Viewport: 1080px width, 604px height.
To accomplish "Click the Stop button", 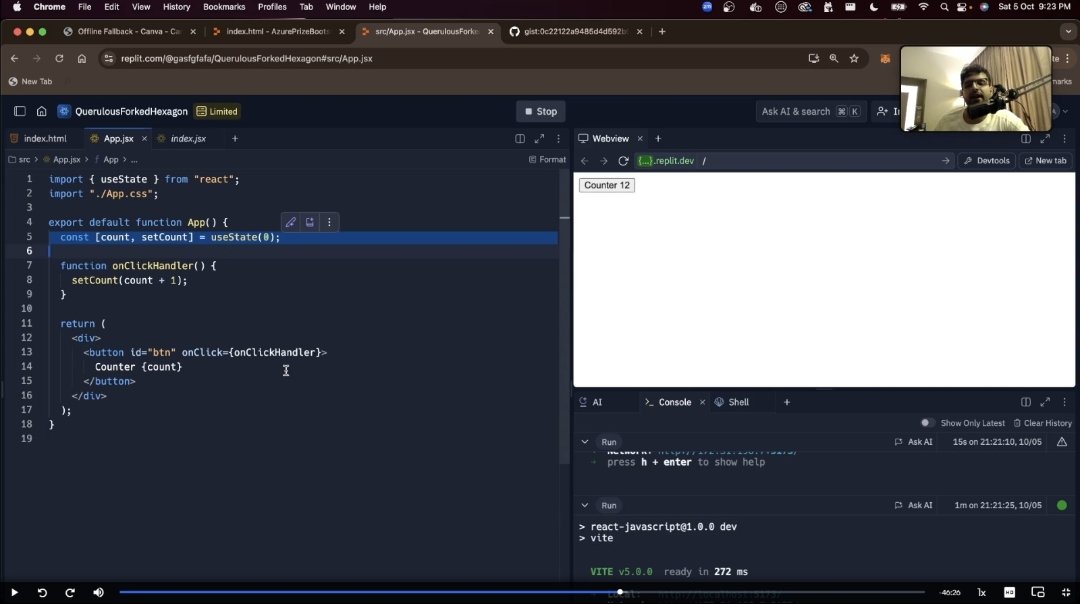I will pos(541,111).
